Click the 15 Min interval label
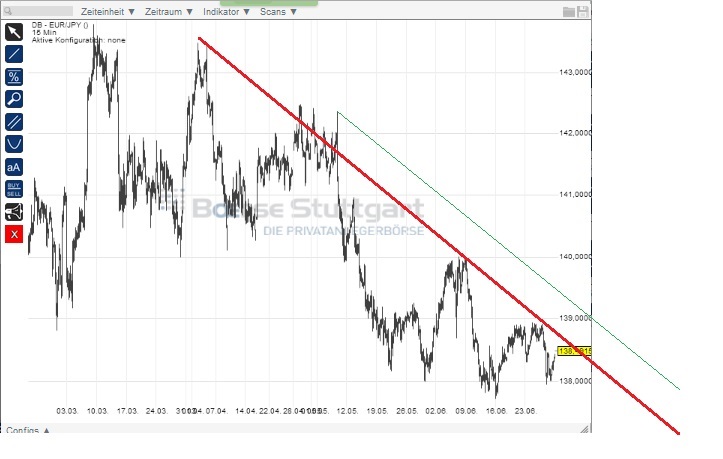Viewport: 723px width, 459px height. click(x=44, y=33)
